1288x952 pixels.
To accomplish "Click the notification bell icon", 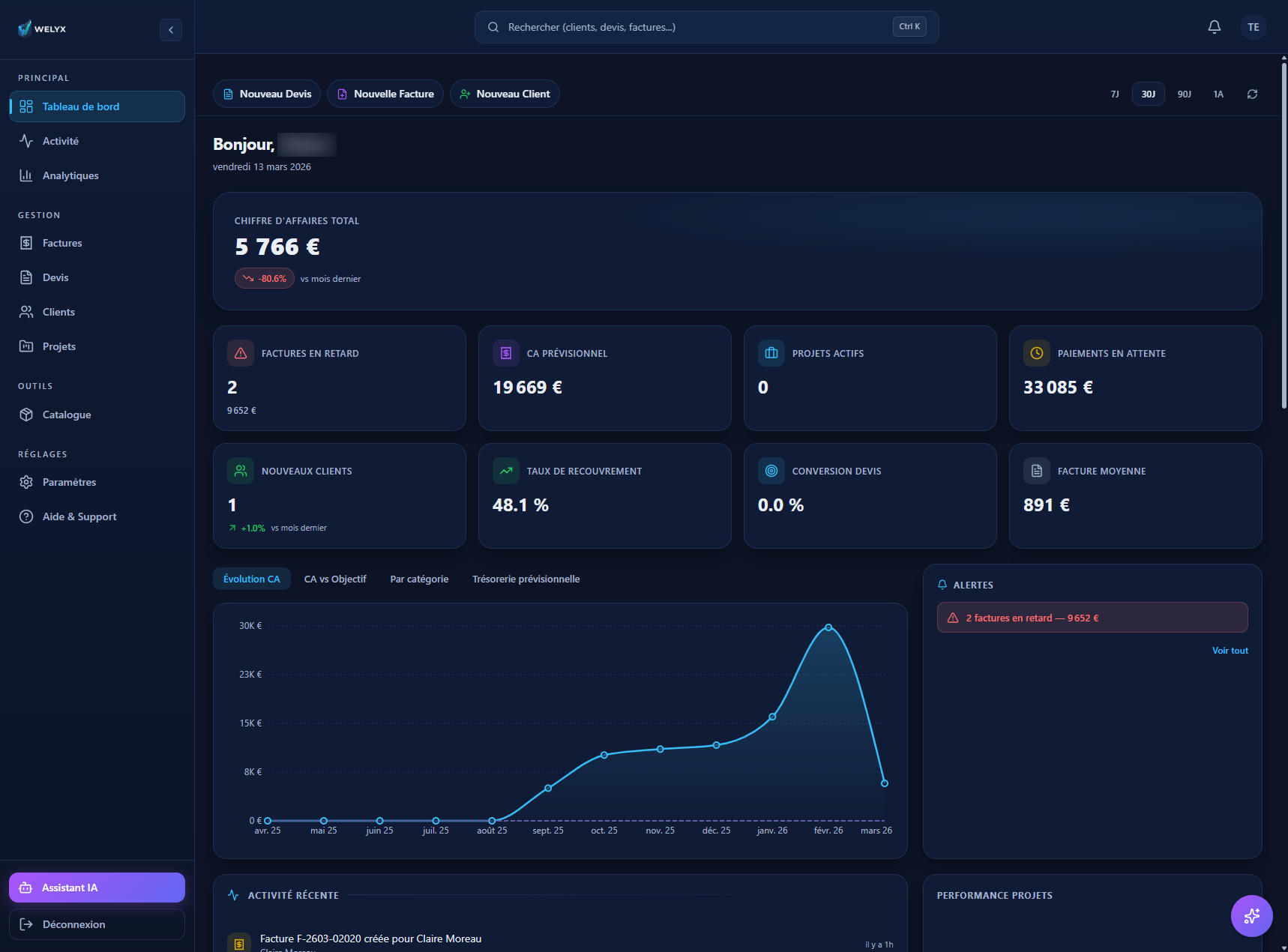I will pos(1214,26).
